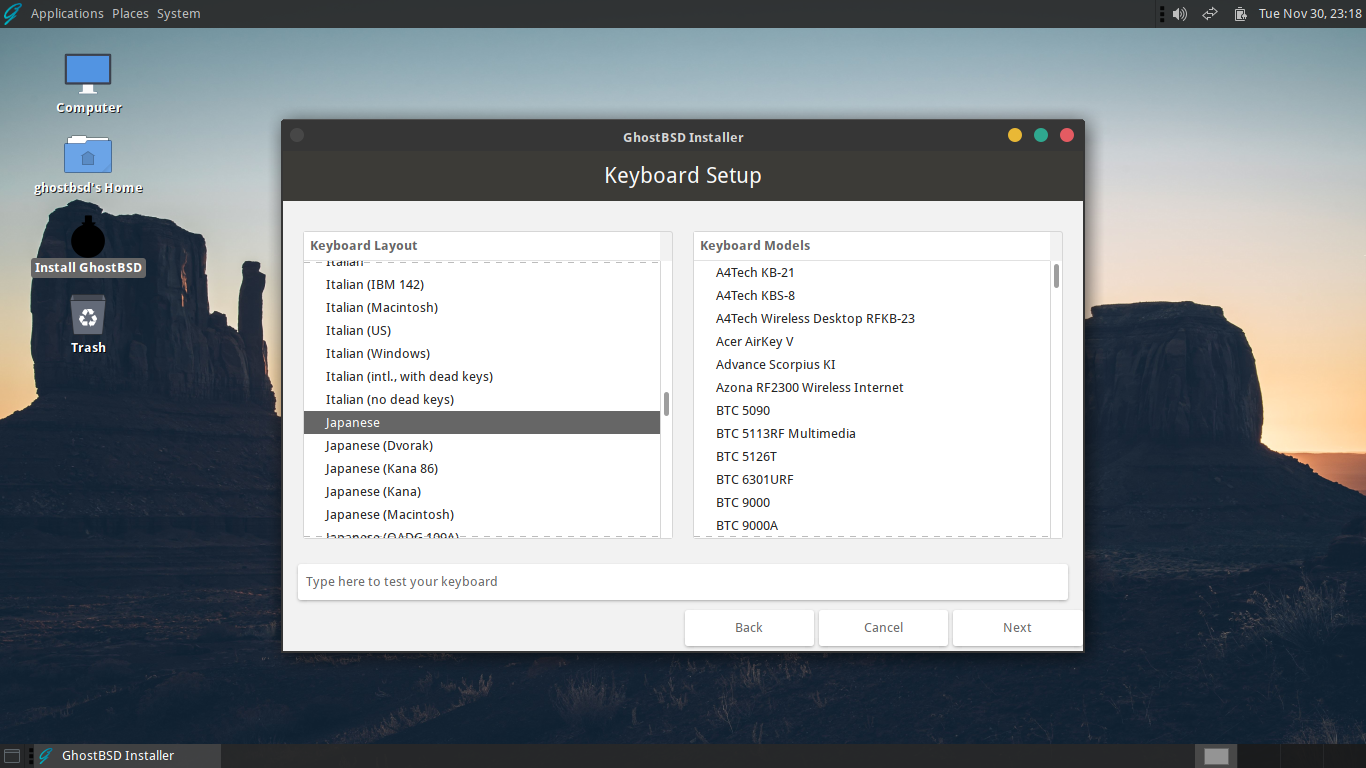This screenshot has height=768, width=1366.
Task: Click the Back button
Action: [x=749, y=628]
